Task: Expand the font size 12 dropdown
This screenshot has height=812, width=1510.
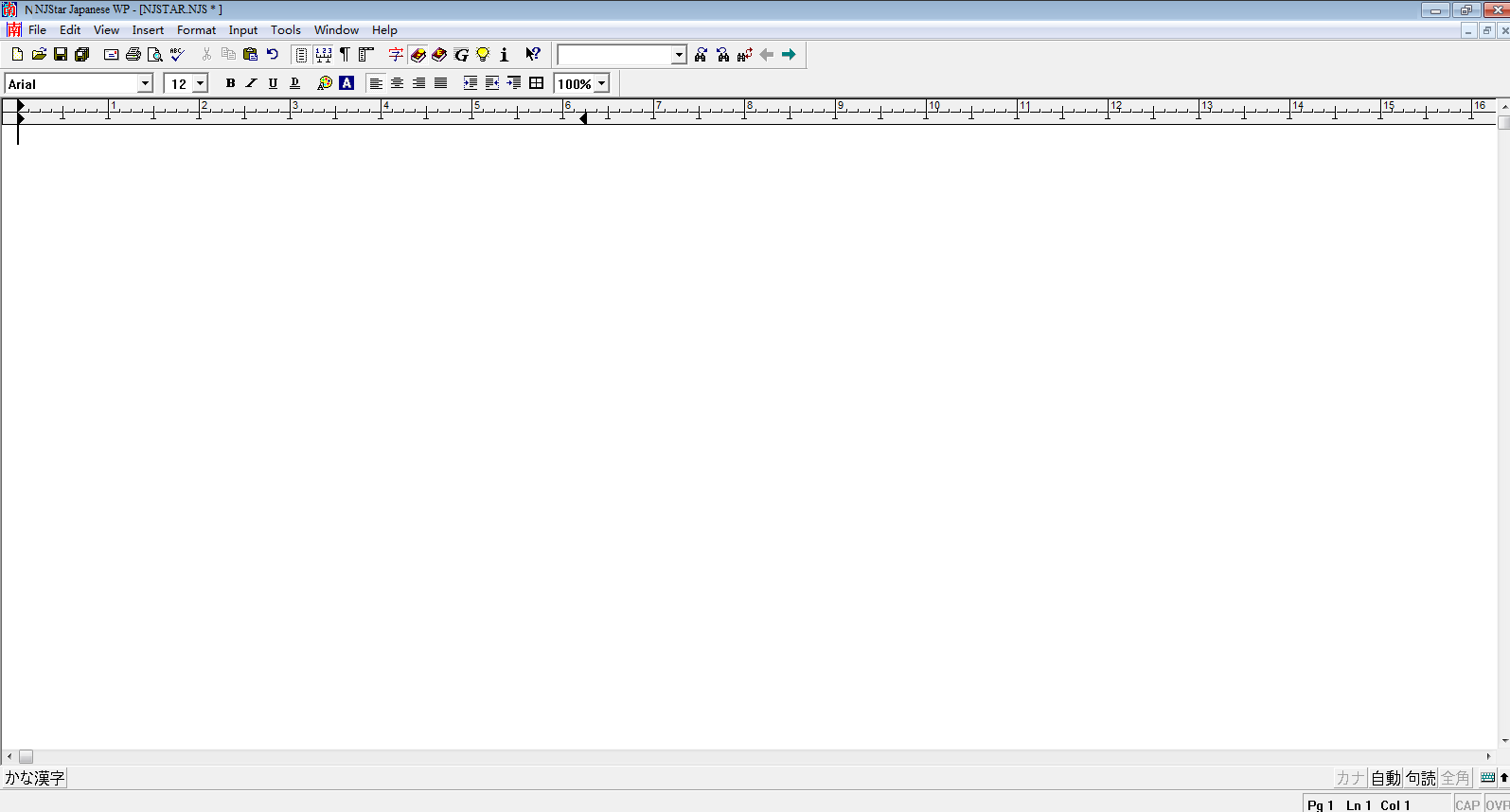Action: (200, 83)
